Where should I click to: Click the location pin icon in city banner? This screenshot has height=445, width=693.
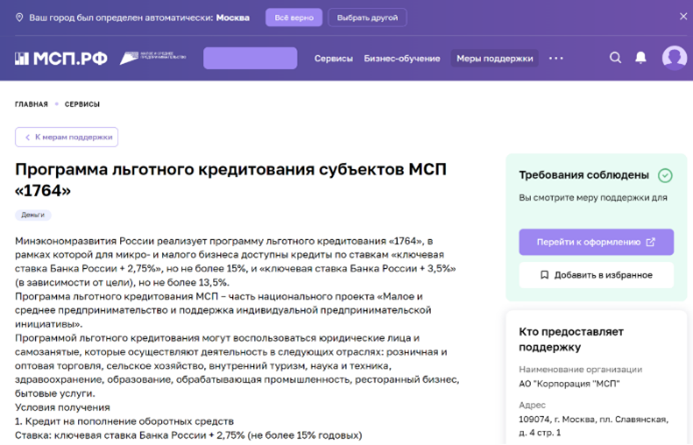[20, 18]
